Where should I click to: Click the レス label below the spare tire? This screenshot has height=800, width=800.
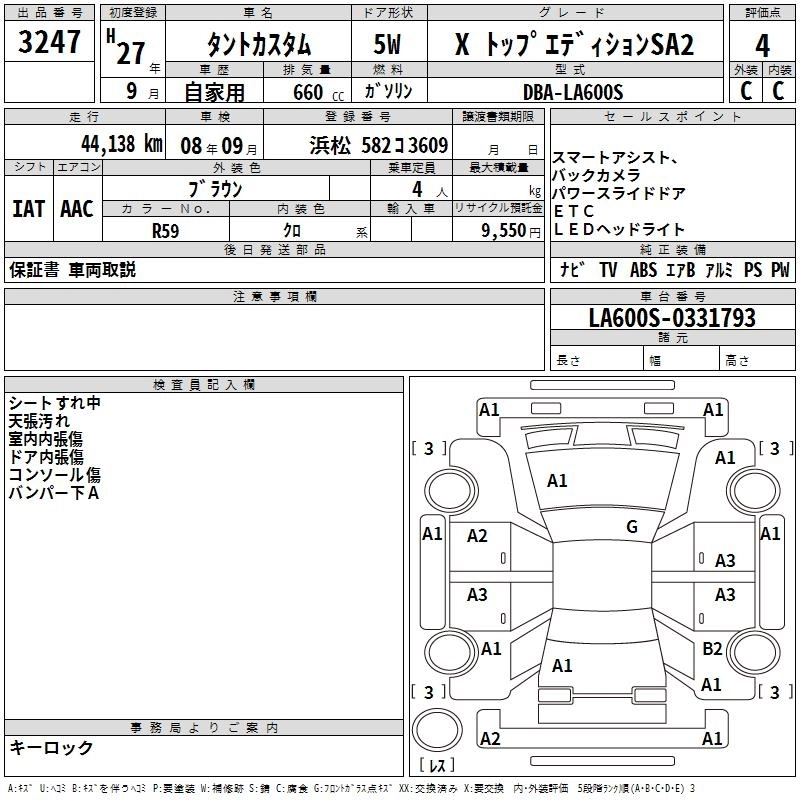(436, 765)
